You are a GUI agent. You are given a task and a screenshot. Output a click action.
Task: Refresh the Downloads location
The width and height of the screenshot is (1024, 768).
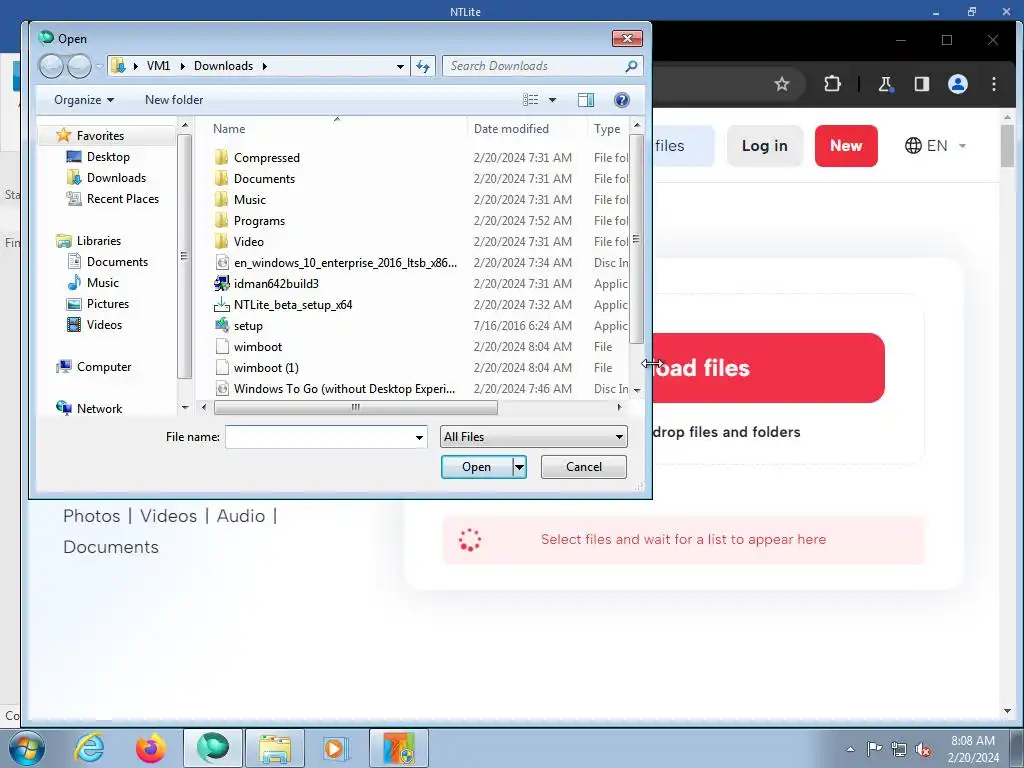pyautogui.click(x=423, y=66)
